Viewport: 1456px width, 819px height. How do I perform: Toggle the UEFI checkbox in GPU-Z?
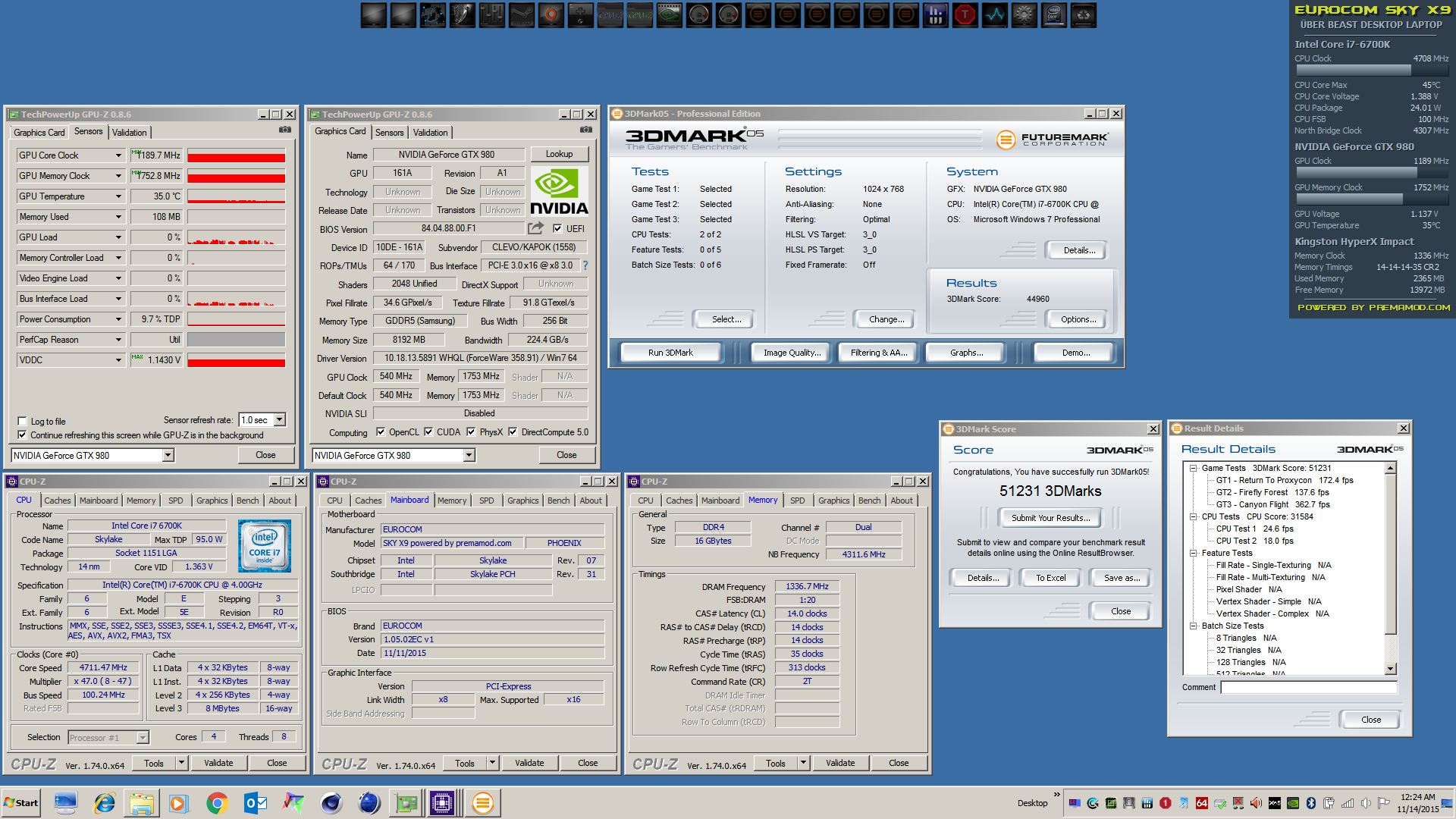pos(557,228)
